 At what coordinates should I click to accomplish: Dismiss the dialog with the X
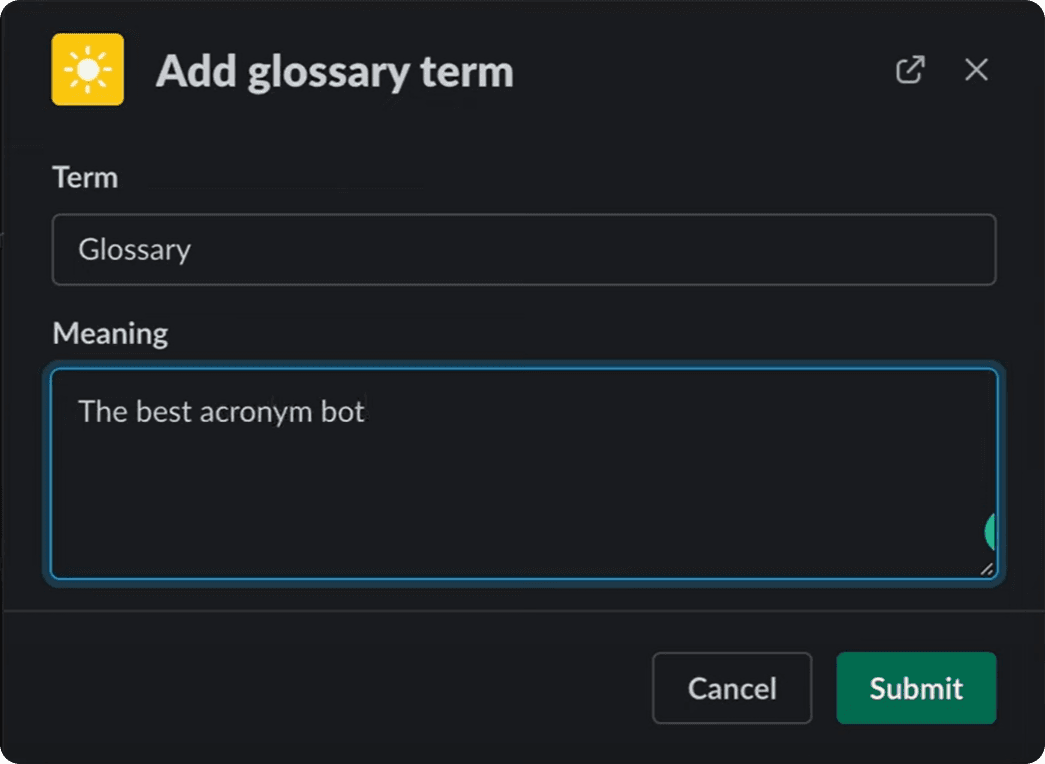(975, 70)
